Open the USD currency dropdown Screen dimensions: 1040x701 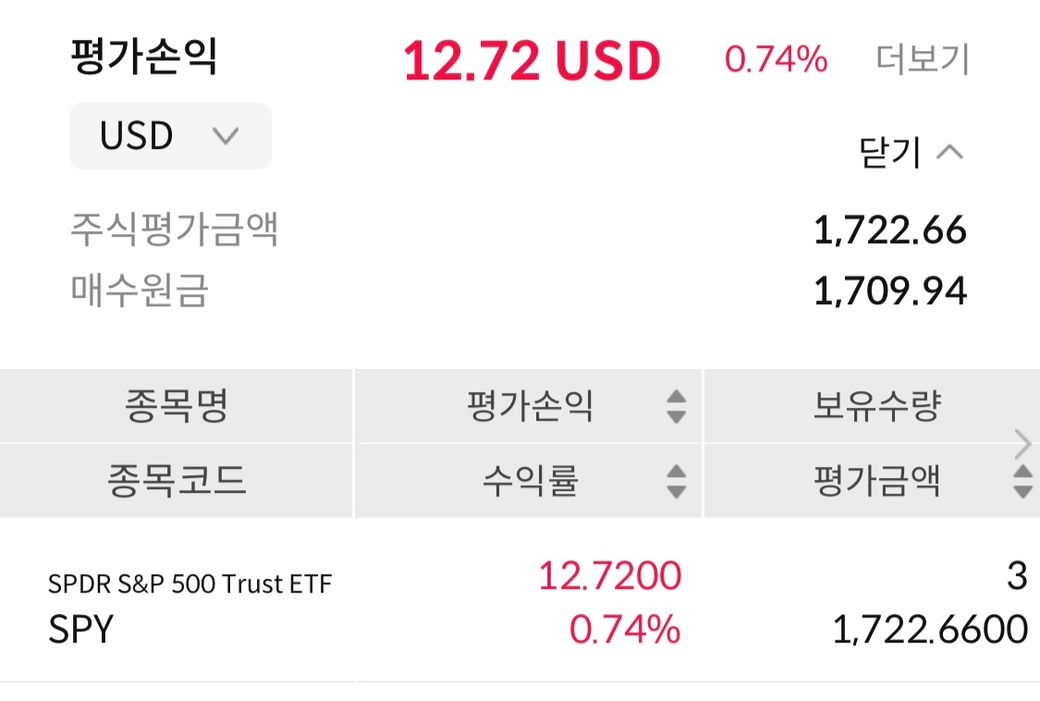click(170, 136)
